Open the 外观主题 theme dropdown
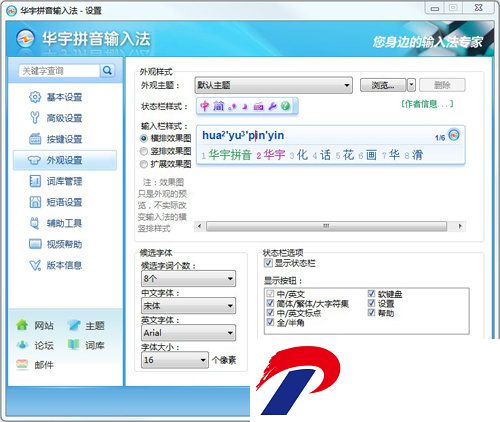The height and width of the screenshot is (422, 500). pos(273,85)
